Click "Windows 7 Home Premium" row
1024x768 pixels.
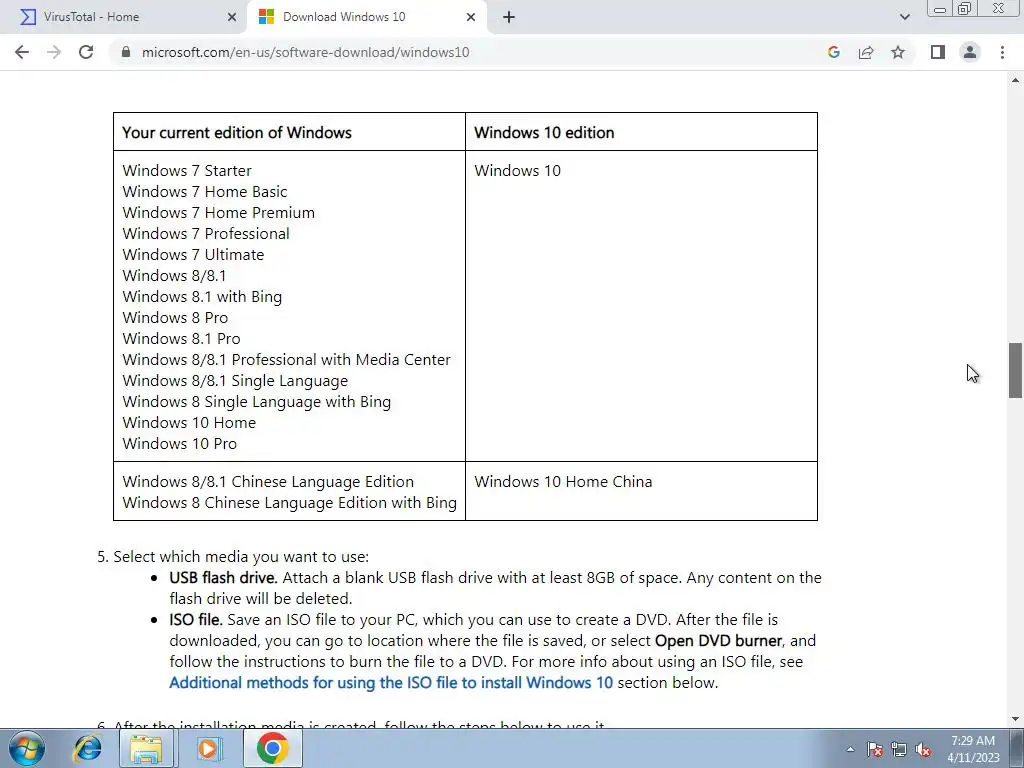(218, 212)
